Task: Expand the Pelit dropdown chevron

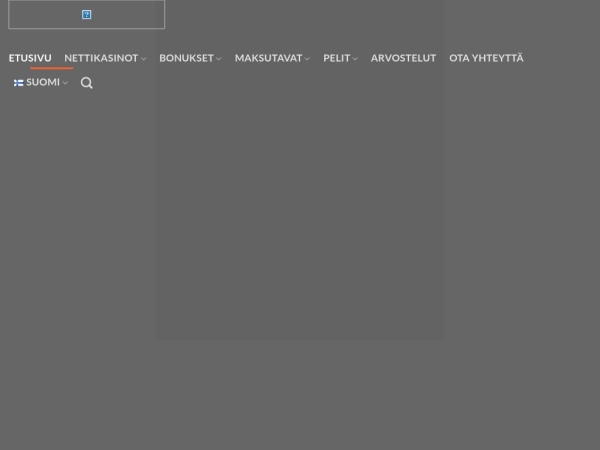Action: coord(355,59)
